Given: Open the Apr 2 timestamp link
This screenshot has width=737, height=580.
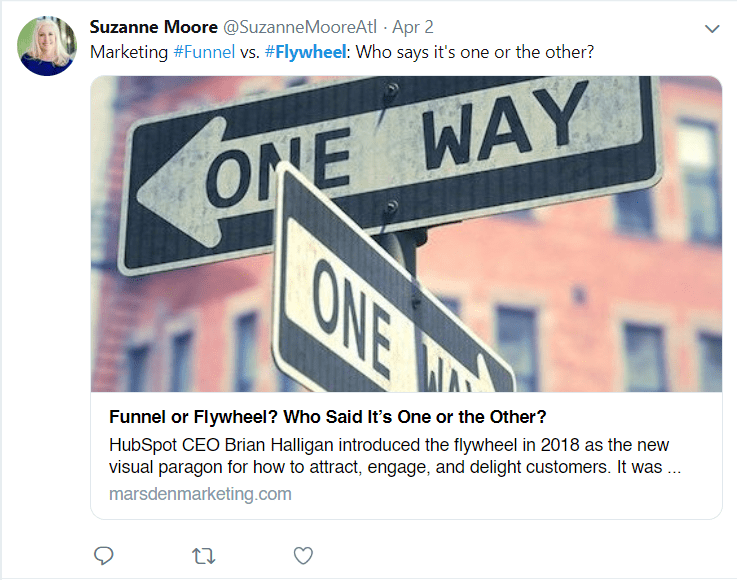Looking at the screenshot, I should tap(414, 27).
